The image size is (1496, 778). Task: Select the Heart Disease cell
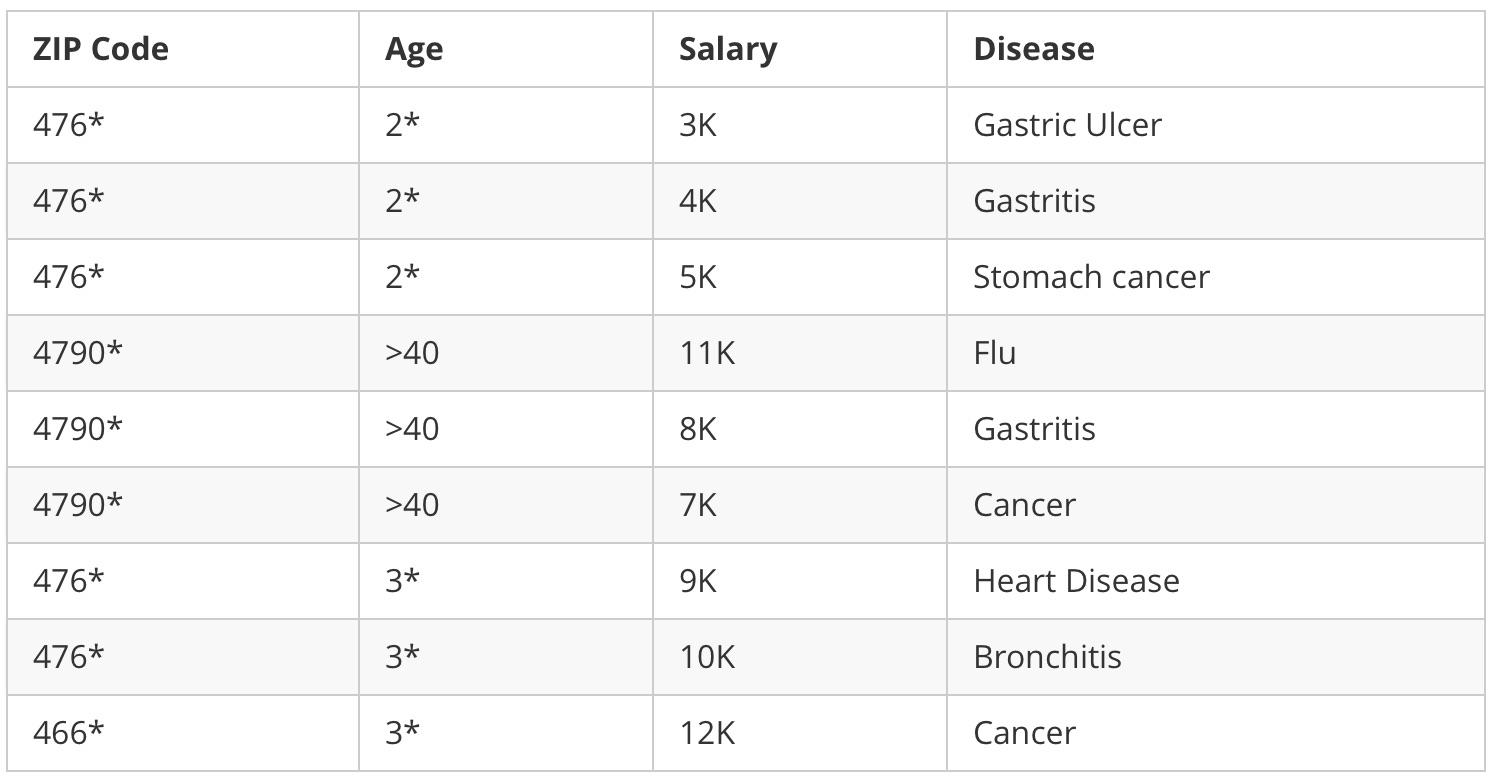point(1076,581)
